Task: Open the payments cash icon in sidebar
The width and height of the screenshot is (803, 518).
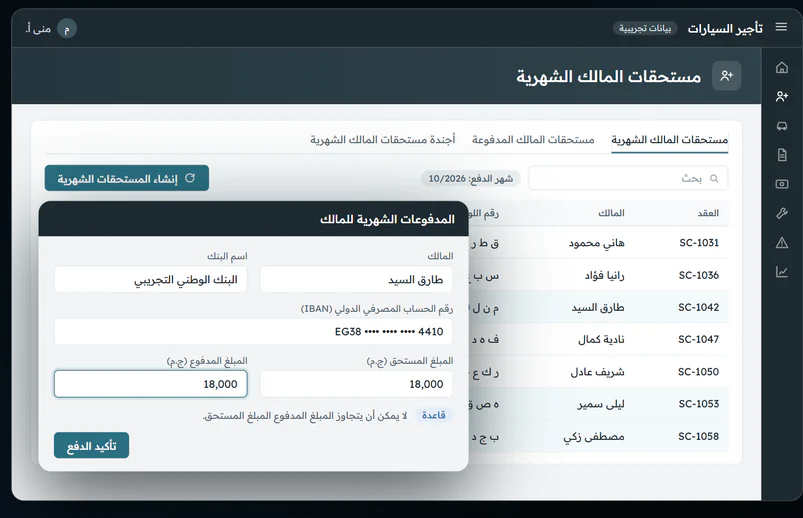Action: (781, 184)
